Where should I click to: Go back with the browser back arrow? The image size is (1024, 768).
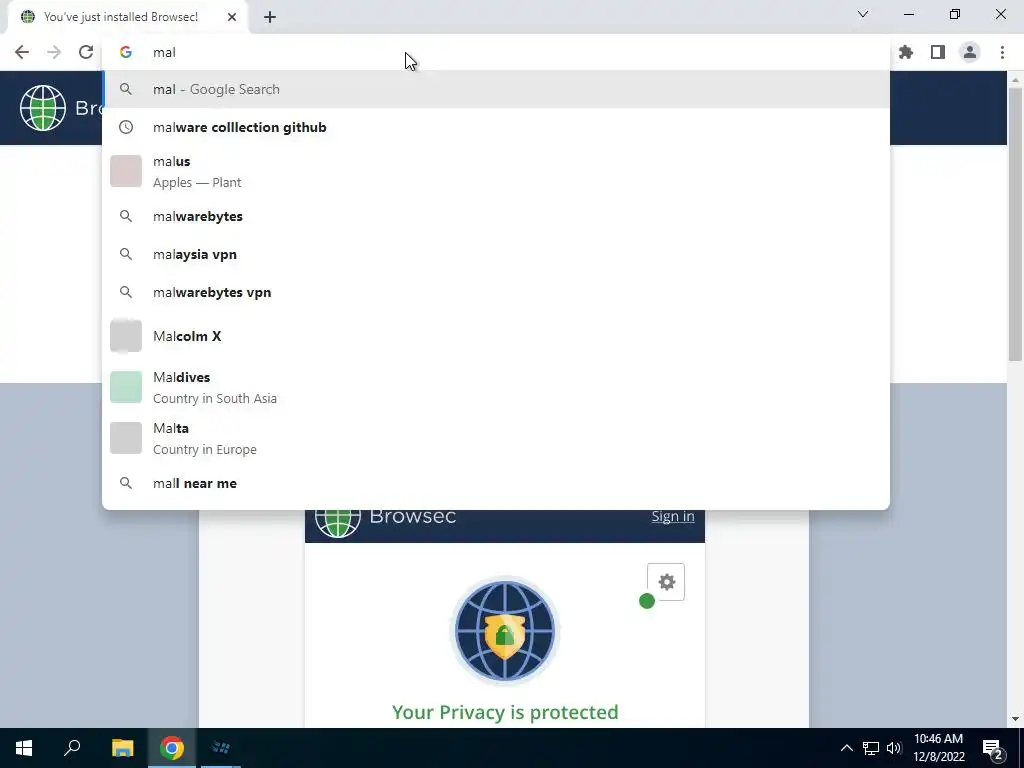(22, 52)
